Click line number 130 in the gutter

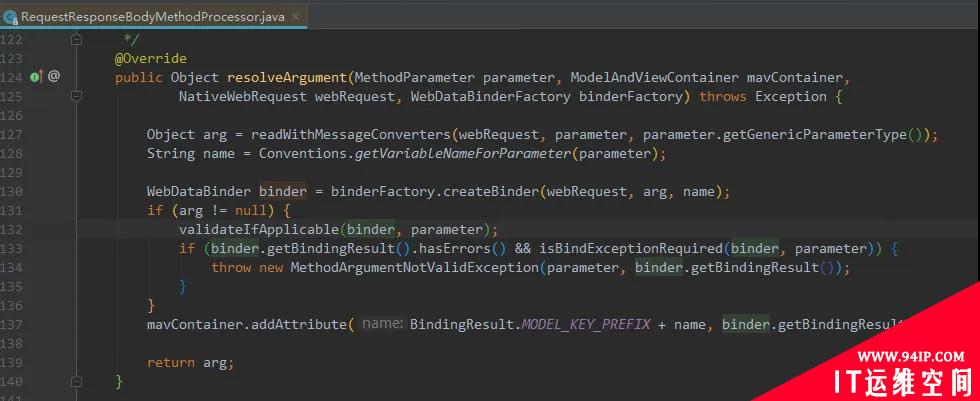(12, 191)
